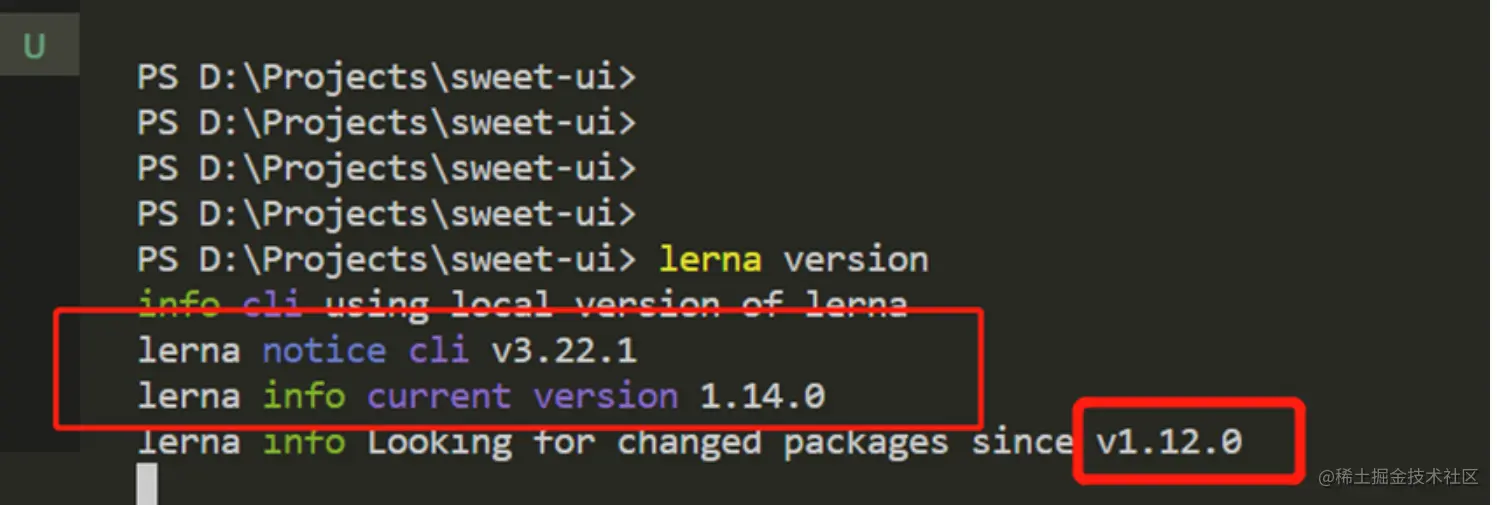This screenshot has width=1497, height=505.
Task: Click the current version number 1.14.0
Action: [x=762, y=396]
